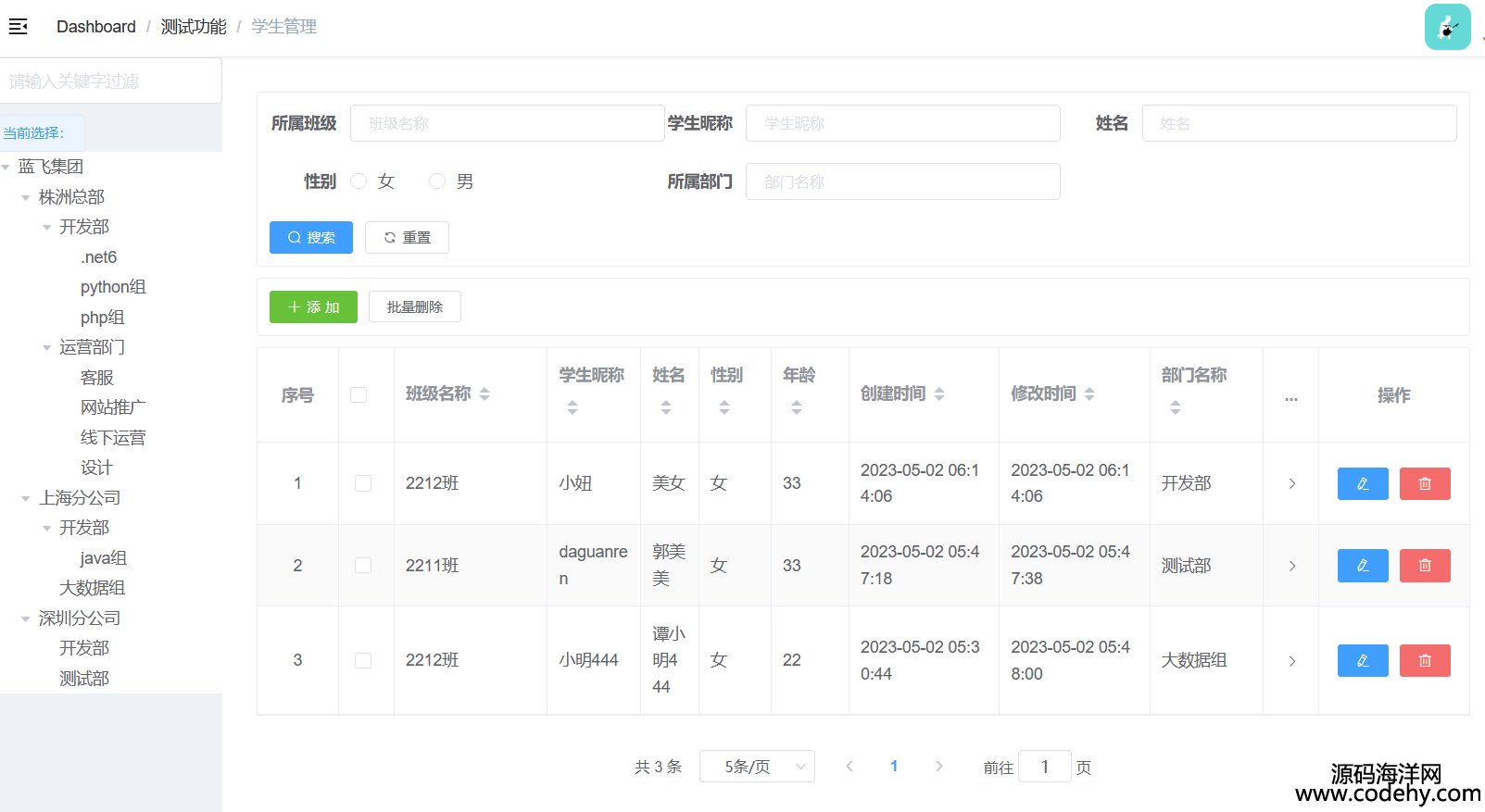Tick the checkbox for row 2211班
This screenshot has width=1485, height=812.
point(363,566)
